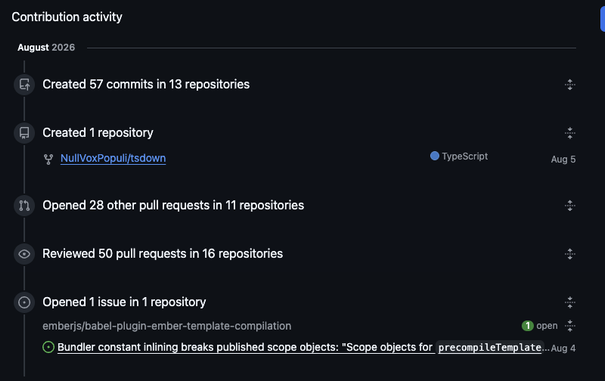The image size is (605, 381).
Task: Collapse the emberjs/babel-plugin-ember-template-compilation issue list
Action: (570, 326)
